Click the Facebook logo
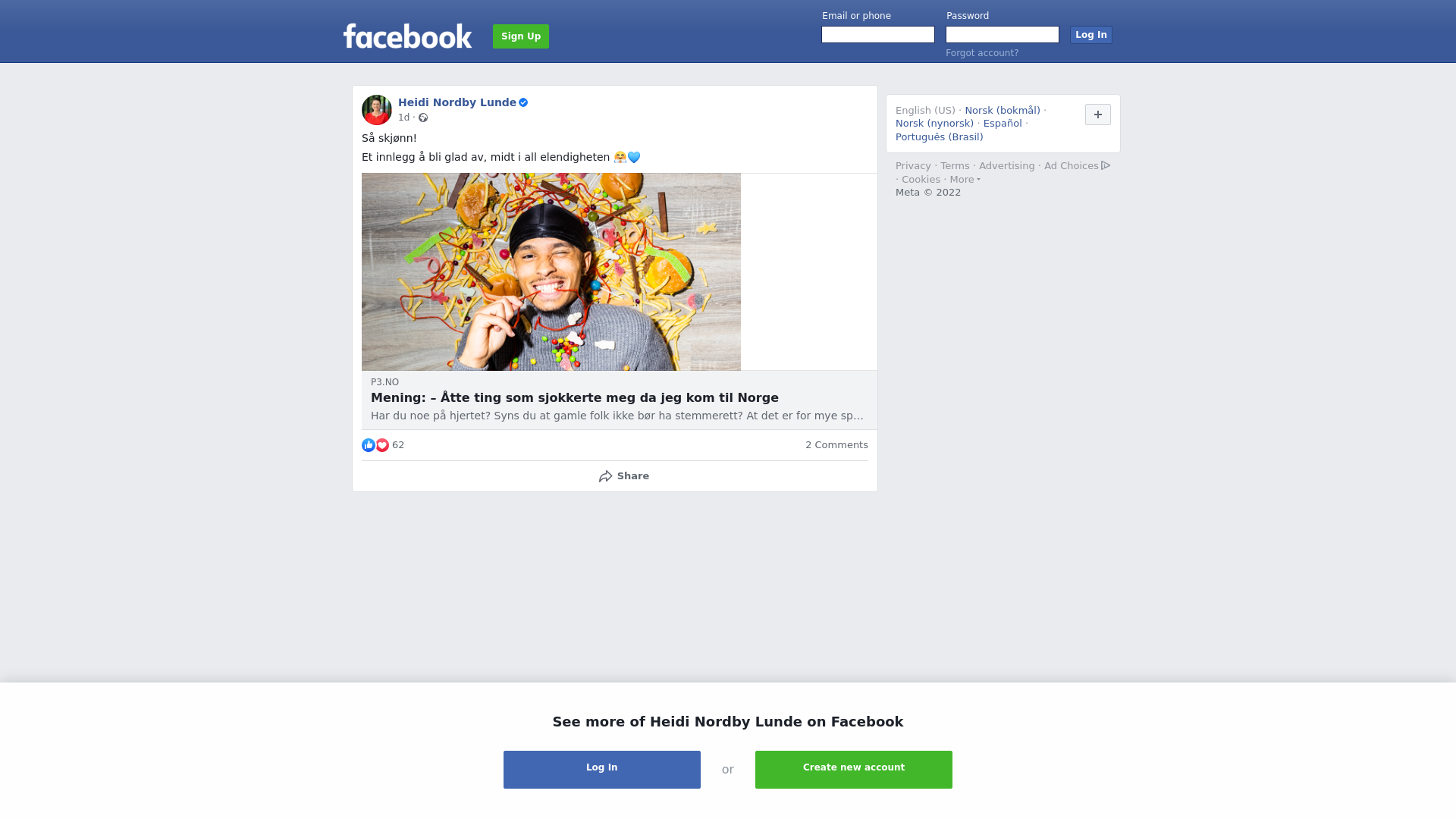This screenshot has height=819, width=1456. point(407,36)
